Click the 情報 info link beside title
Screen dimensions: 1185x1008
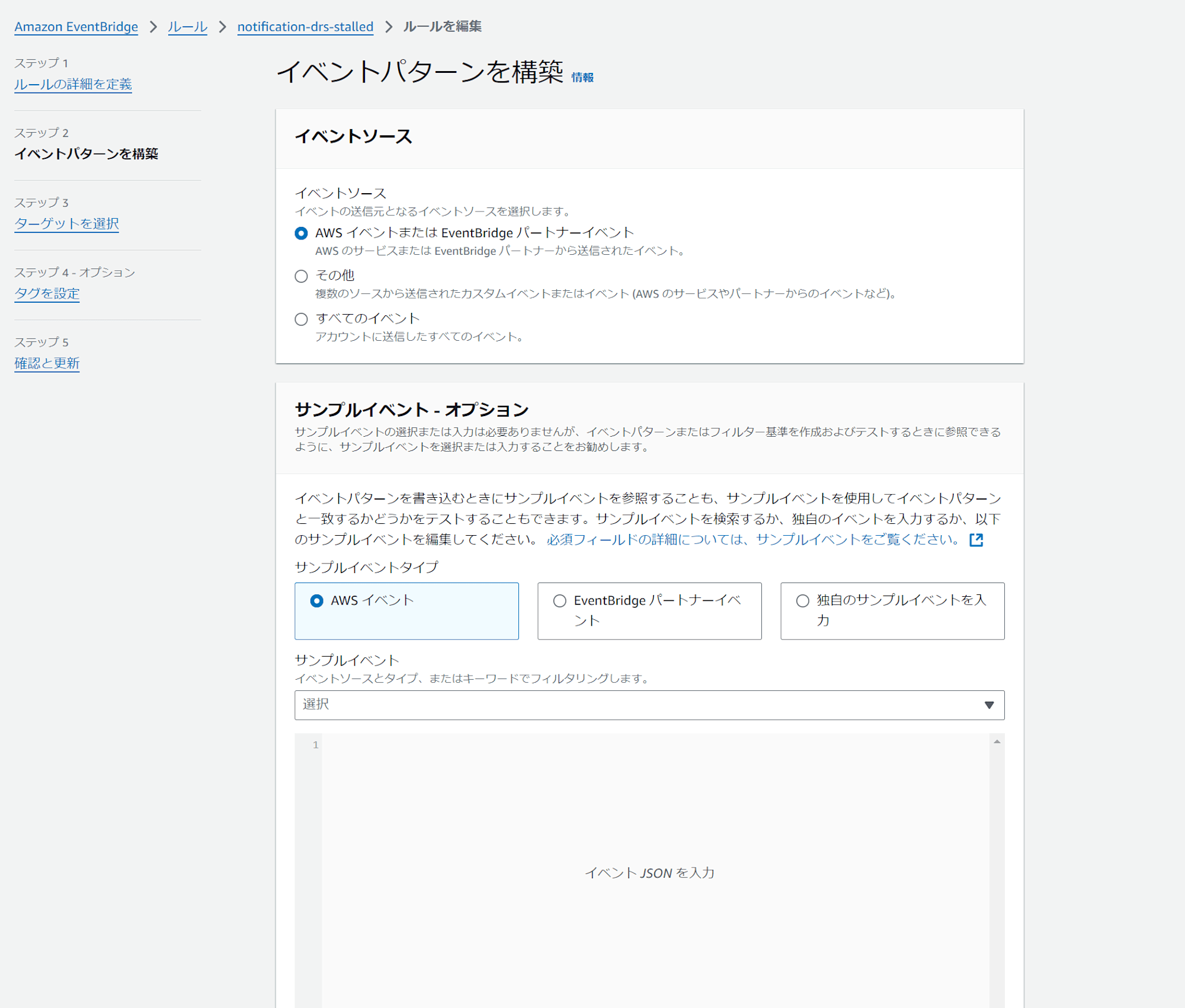click(x=582, y=78)
